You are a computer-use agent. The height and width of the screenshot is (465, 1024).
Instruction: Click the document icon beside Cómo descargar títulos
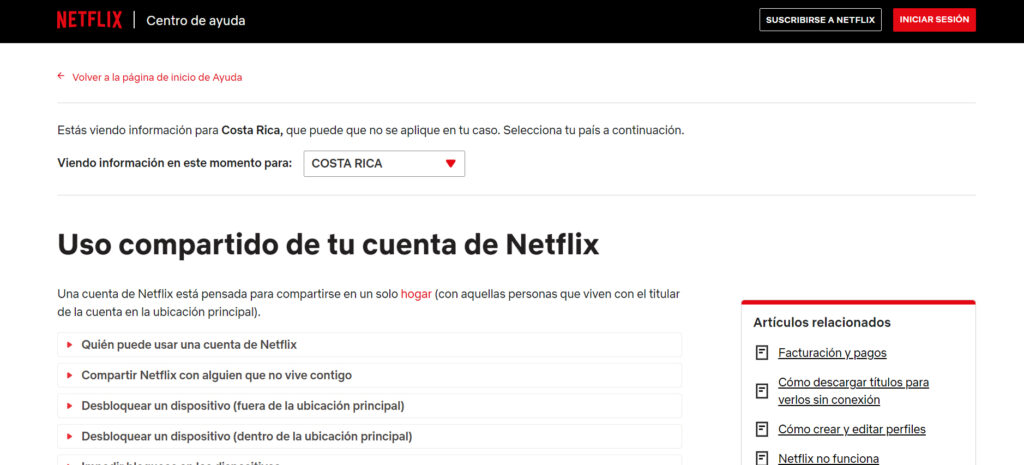[762, 390]
